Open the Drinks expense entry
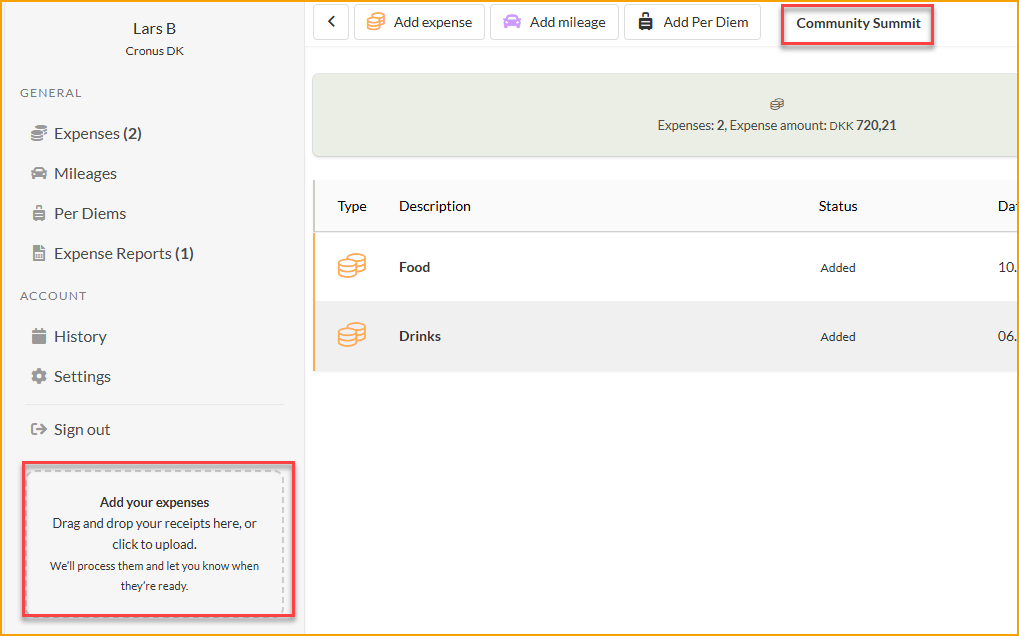1019x636 pixels. pos(420,336)
